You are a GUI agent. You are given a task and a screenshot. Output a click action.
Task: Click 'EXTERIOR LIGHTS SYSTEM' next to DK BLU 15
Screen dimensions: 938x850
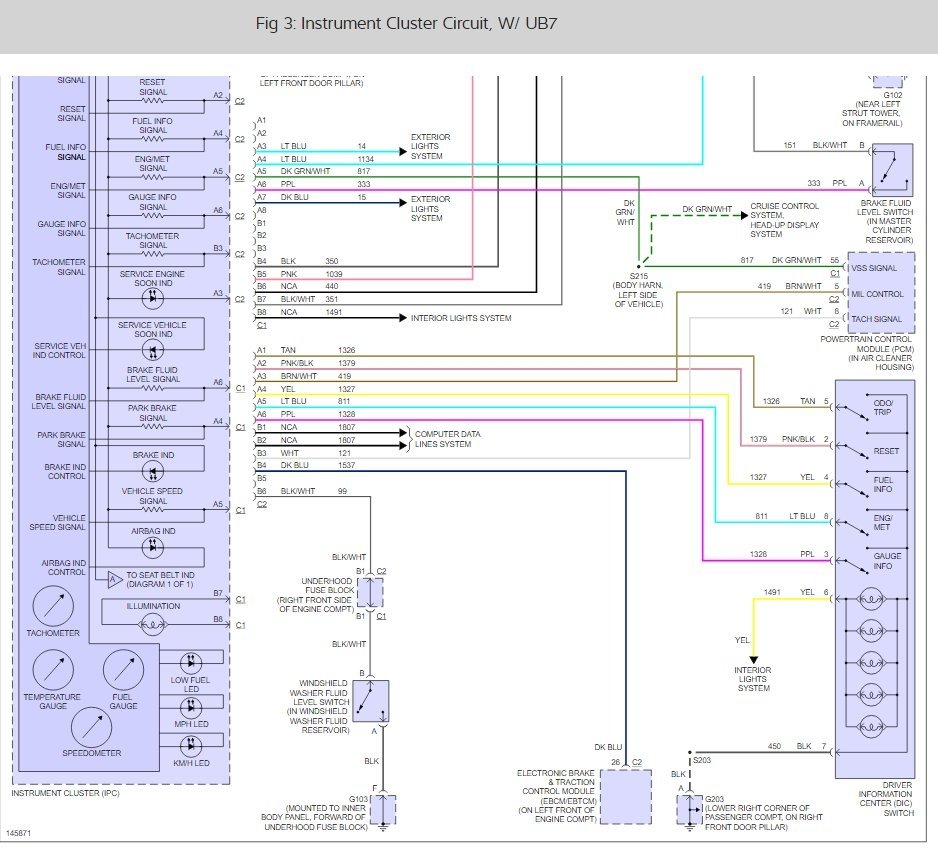click(x=430, y=209)
